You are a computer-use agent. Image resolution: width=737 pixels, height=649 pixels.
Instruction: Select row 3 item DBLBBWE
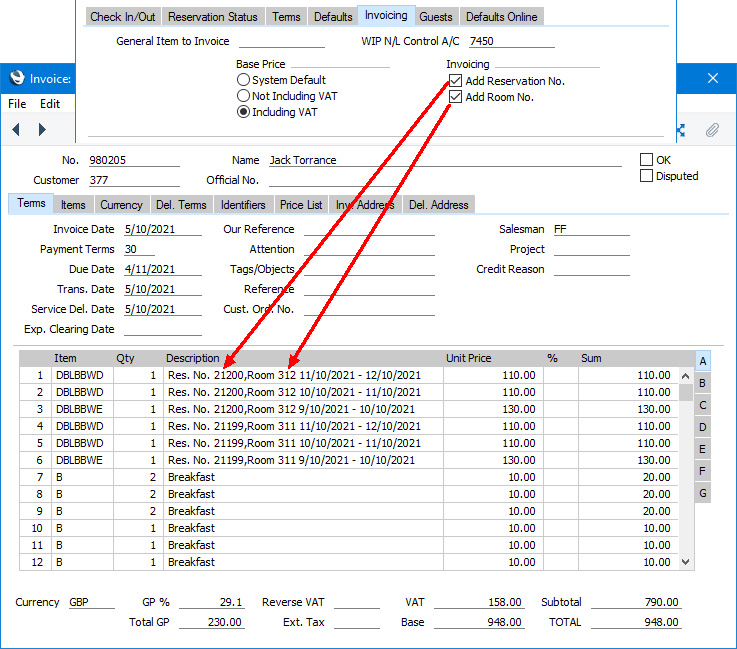click(x=82, y=409)
